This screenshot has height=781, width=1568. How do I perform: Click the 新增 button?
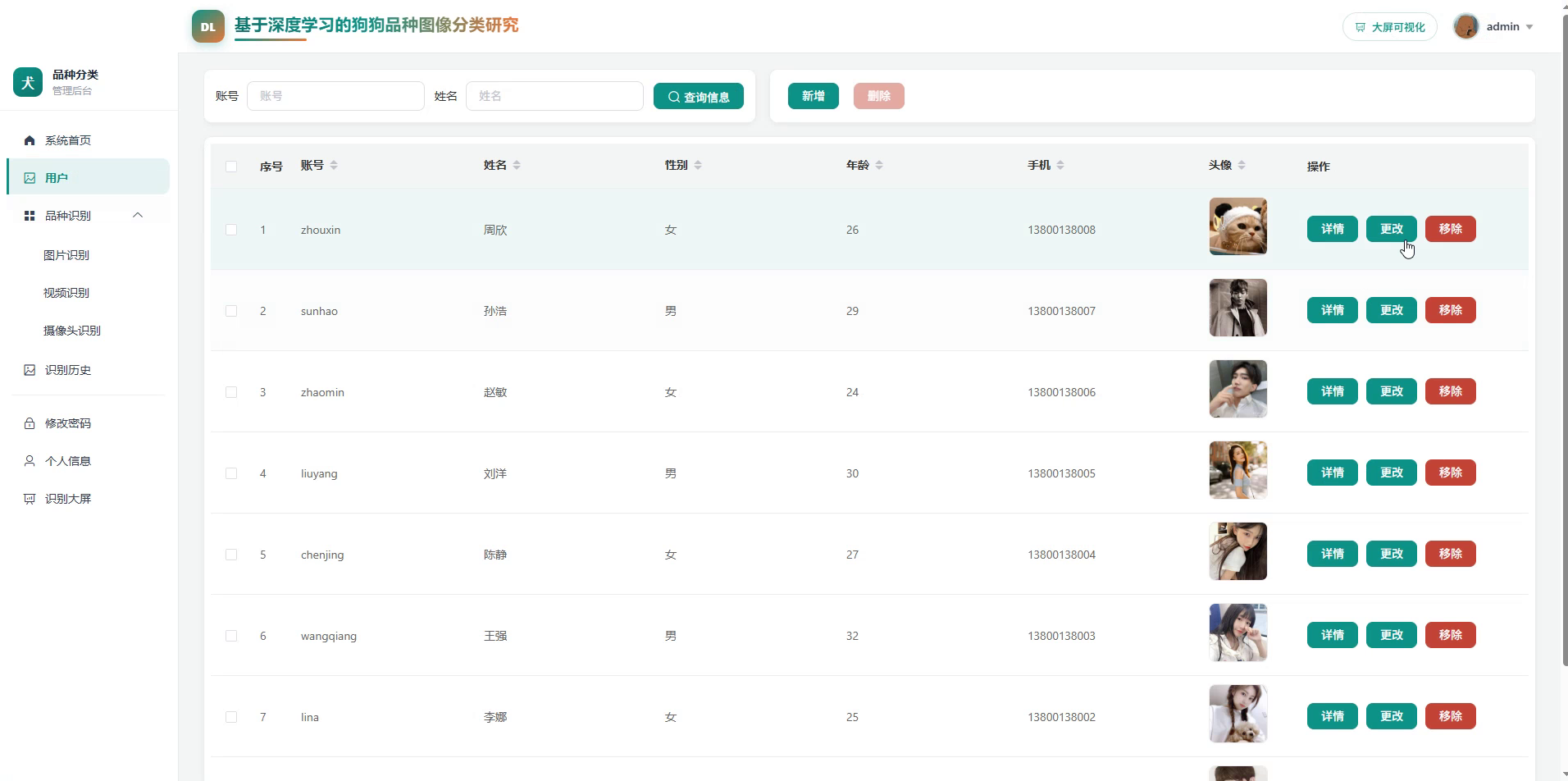814,96
